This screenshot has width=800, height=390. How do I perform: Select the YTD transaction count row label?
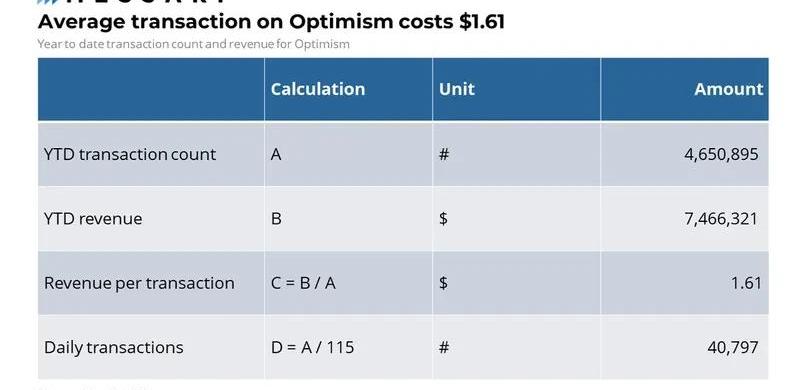tap(130, 154)
